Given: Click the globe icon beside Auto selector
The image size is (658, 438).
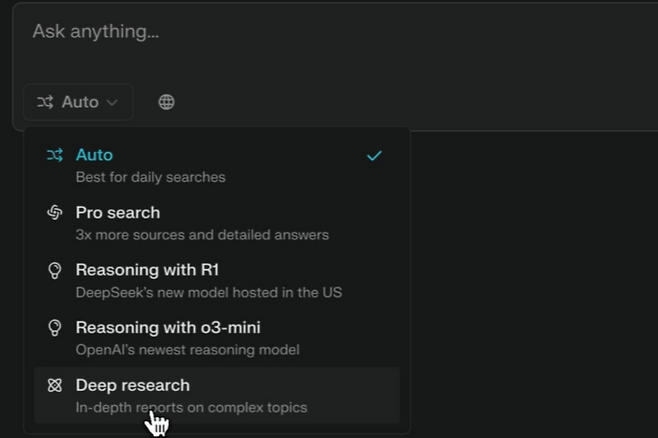Looking at the screenshot, I should click(x=167, y=102).
